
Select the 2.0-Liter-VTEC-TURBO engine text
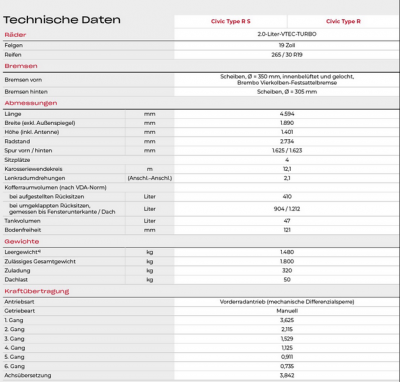point(287,34)
